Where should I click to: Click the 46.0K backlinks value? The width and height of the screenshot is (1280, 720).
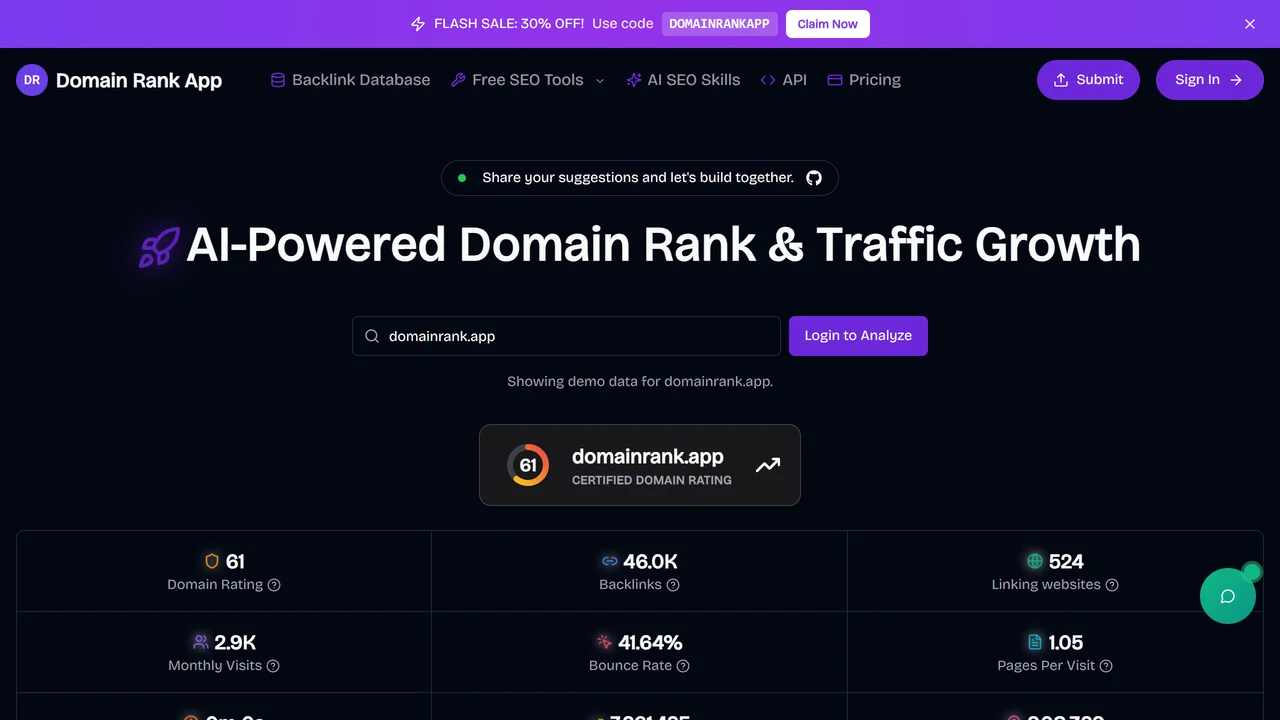(x=650, y=562)
